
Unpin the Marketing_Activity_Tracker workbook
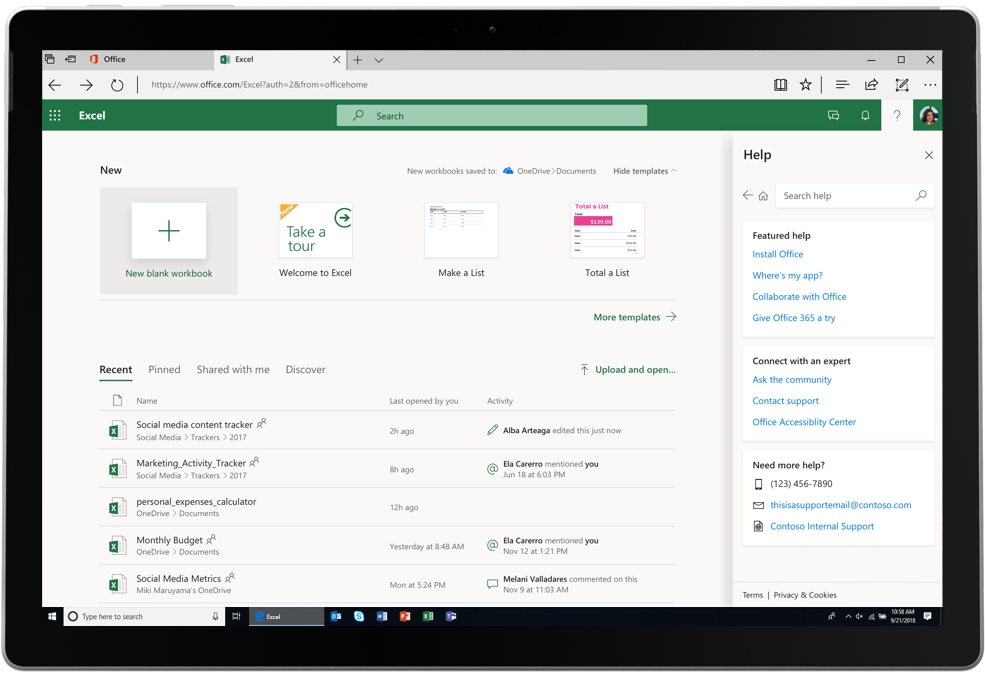254,462
